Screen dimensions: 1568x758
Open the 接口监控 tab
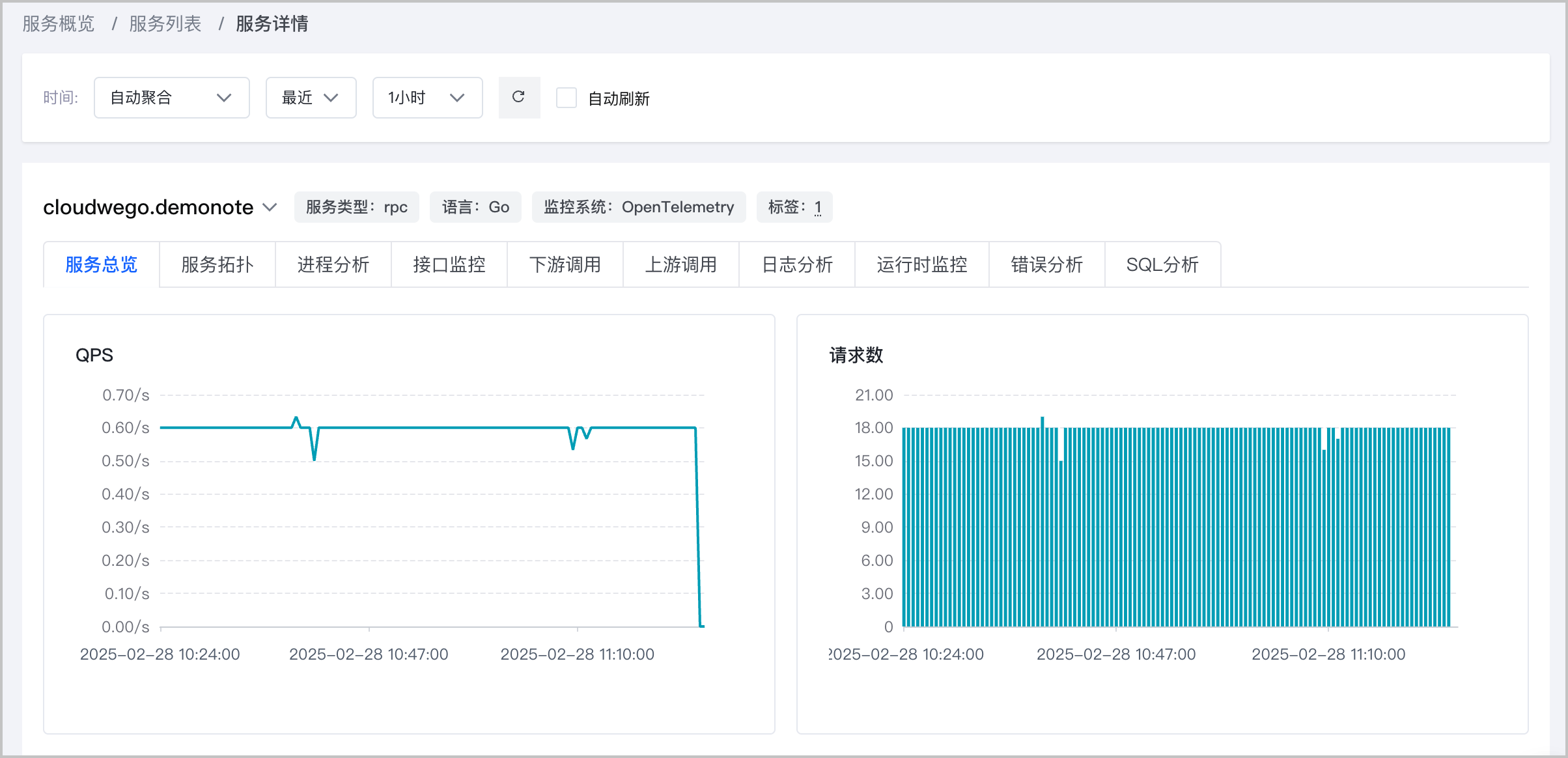pyautogui.click(x=449, y=264)
